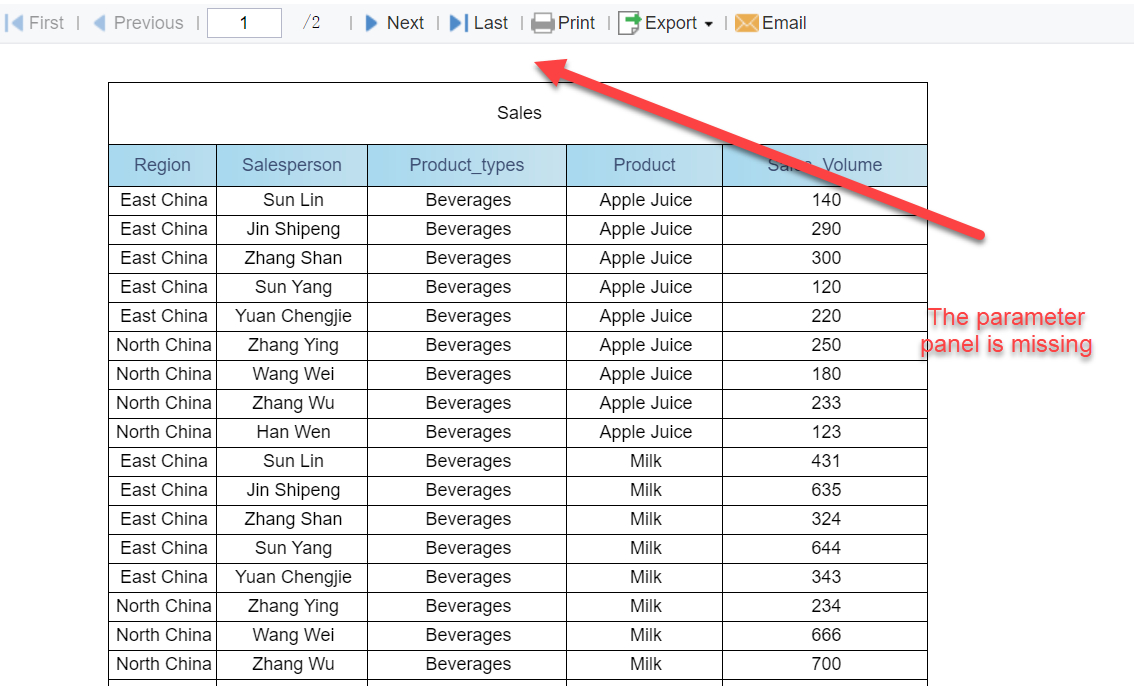Select the Sales Volume column header
This screenshot has width=1134, height=686.
coord(824,164)
